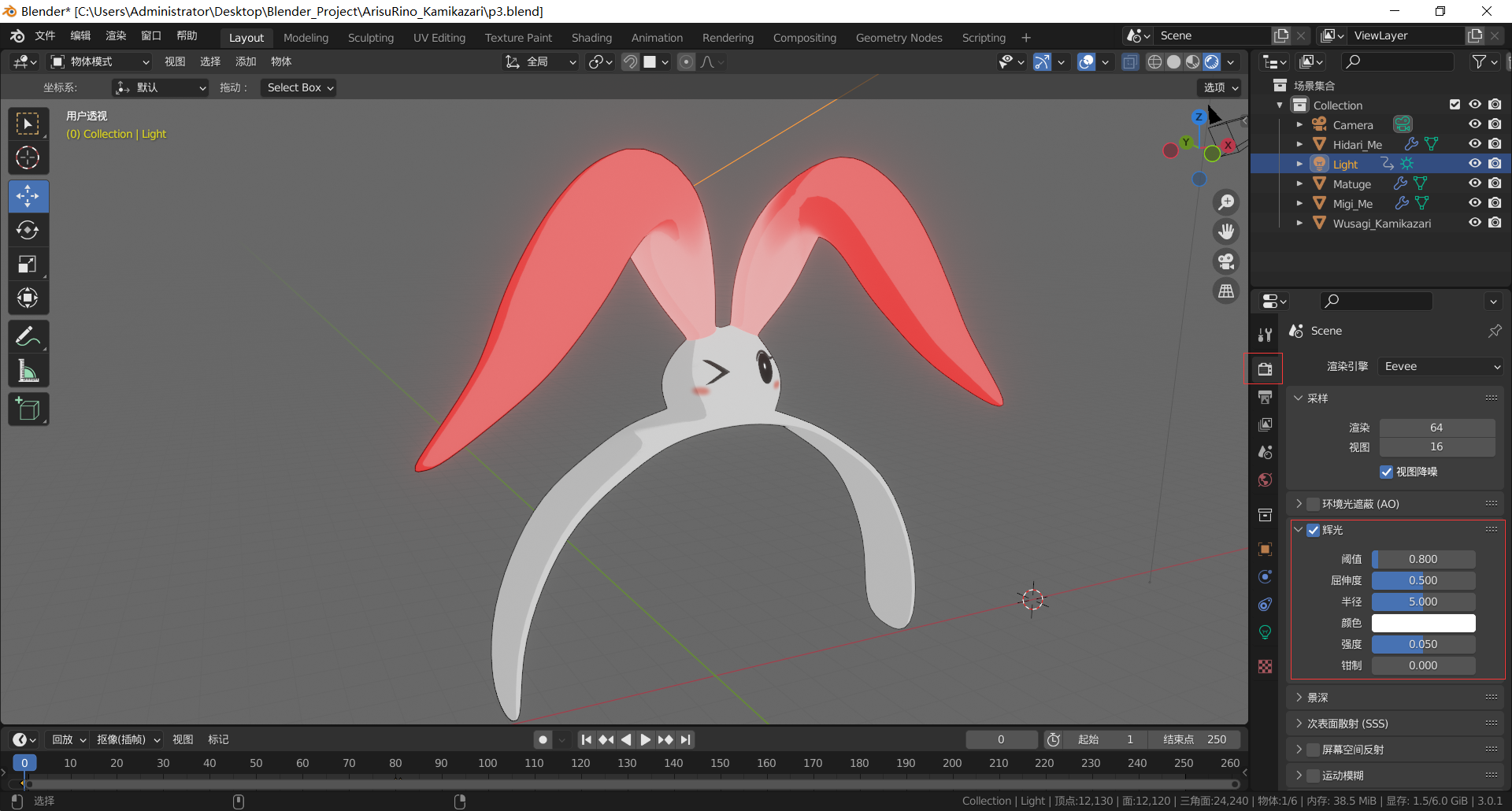Enable 环境光遮蔽 (AO) checkbox
The width and height of the screenshot is (1512, 811).
(x=1313, y=504)
